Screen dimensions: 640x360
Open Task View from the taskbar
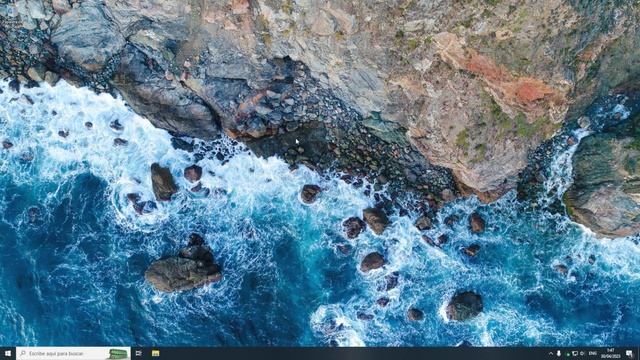139,353
